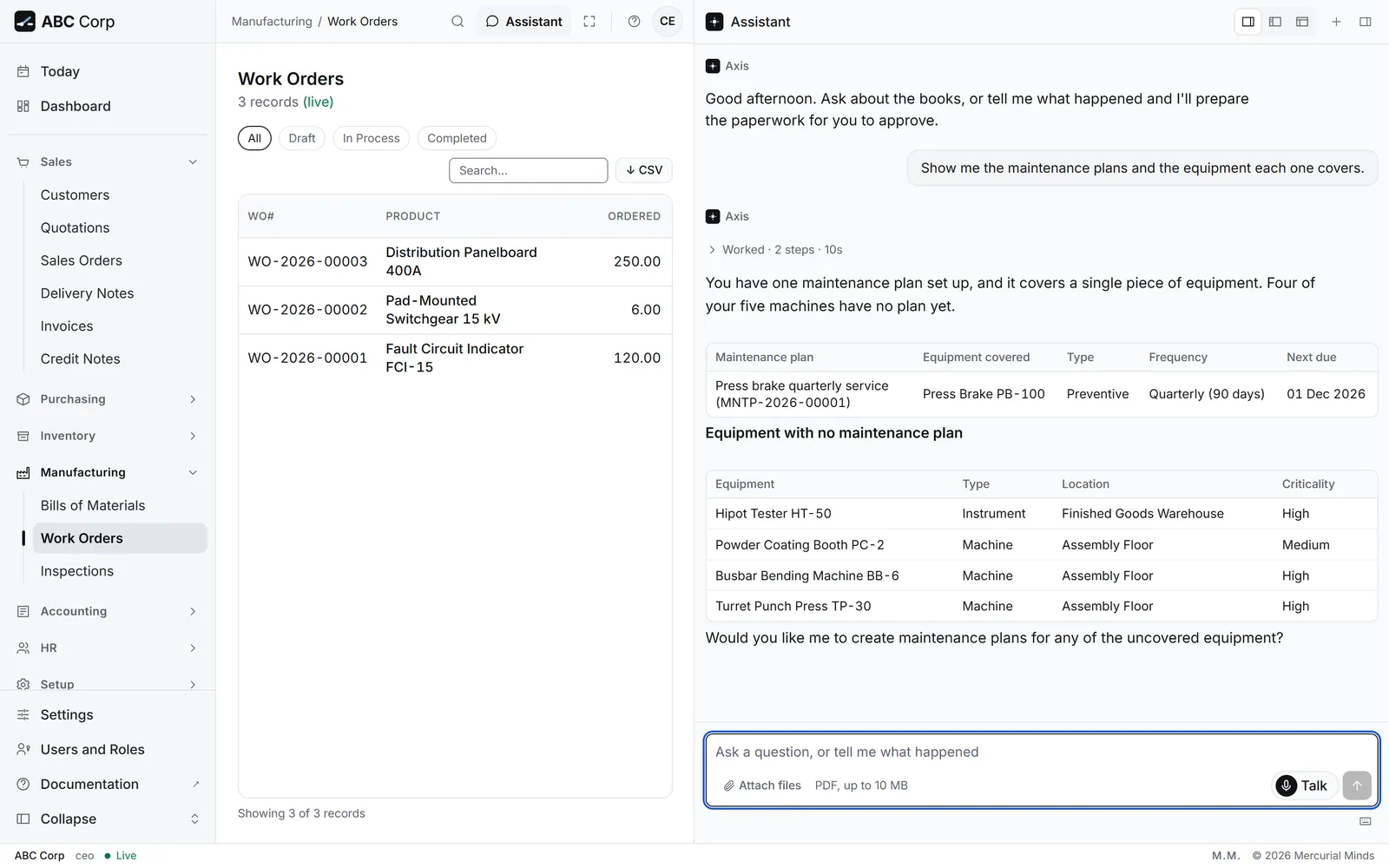This screenshot has height=868, width=1389.
Task: Open Inspections in sidebar
Action: coord(120,571)
